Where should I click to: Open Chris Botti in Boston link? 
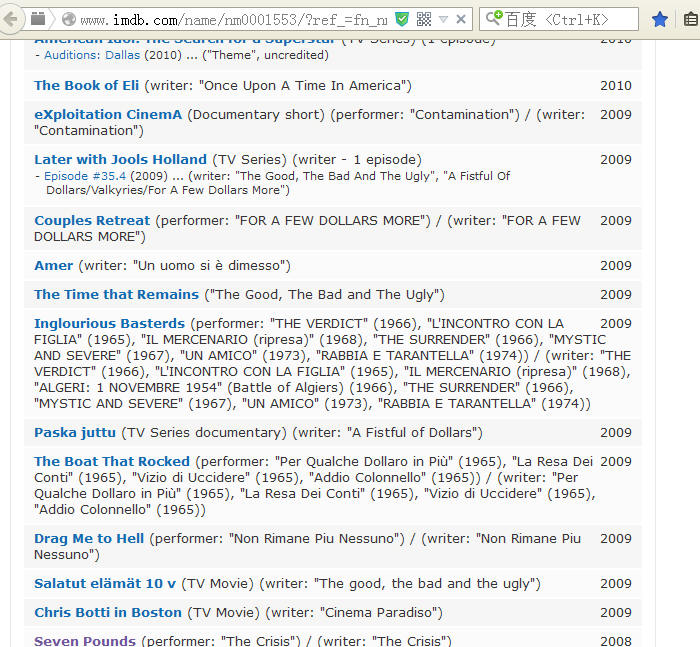point(108,613)
